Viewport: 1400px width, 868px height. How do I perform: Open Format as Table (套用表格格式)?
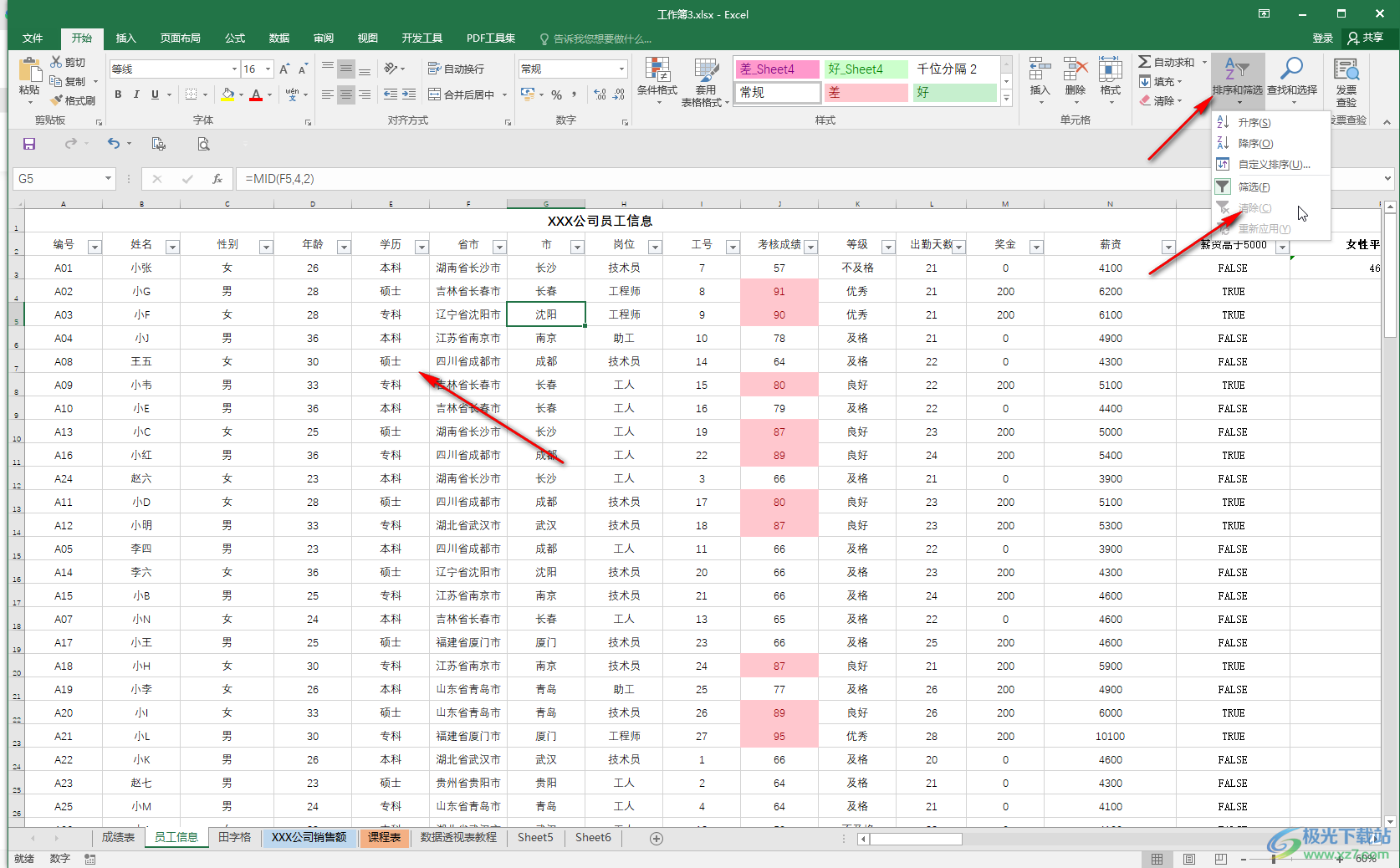[x=705, y=82]
